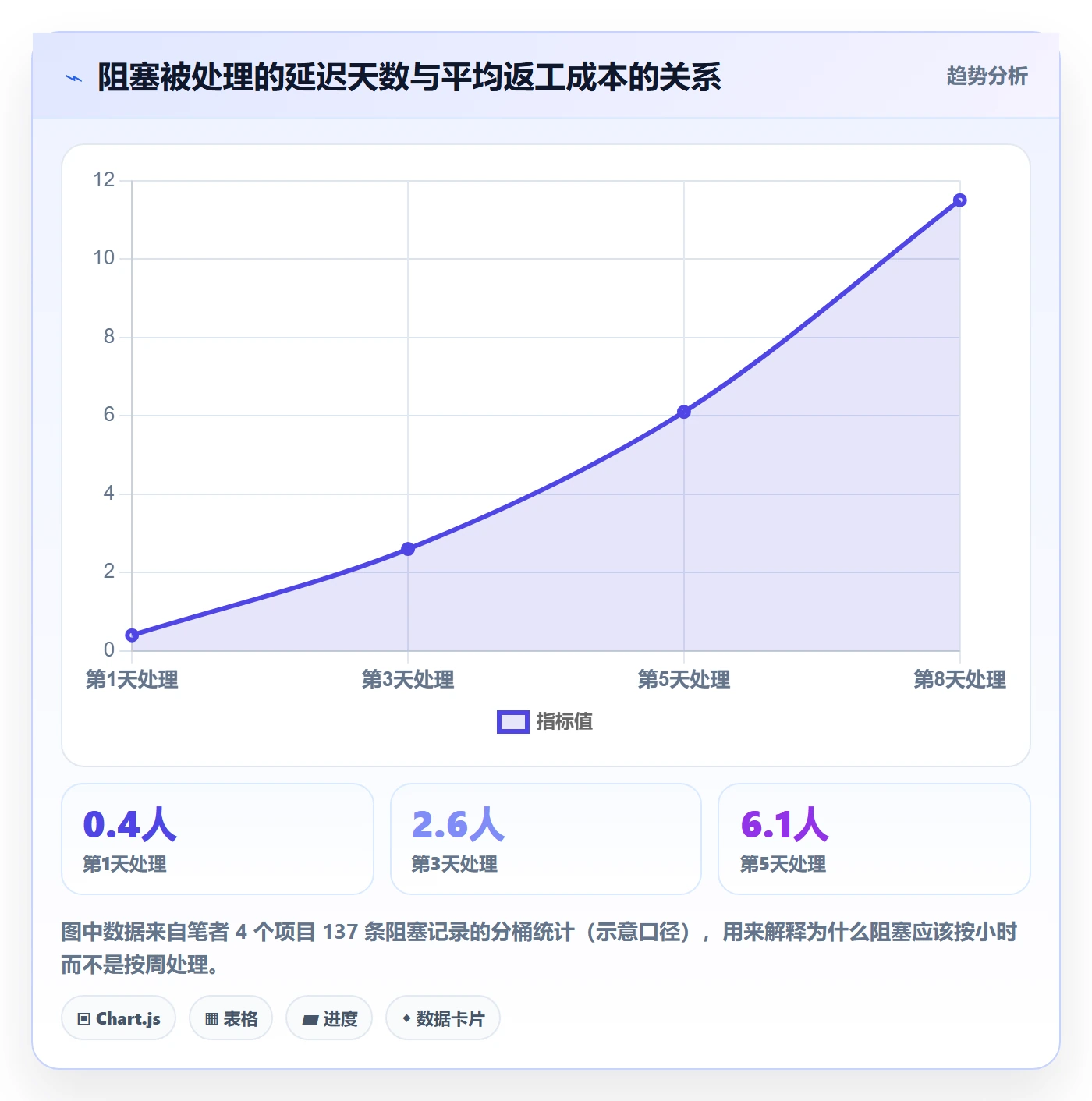Click the 第8天处理 x-axis label
Image resolution: width=1092 pixels, height=1101 pixels.
(x=960, y=679)
